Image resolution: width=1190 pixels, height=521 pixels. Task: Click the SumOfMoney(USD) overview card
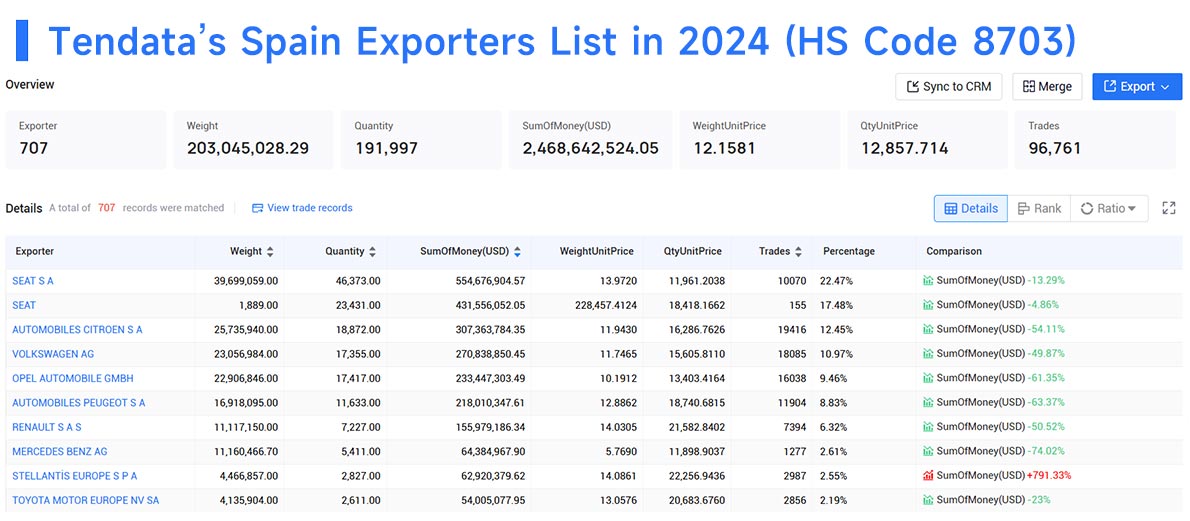coord(590,140)
